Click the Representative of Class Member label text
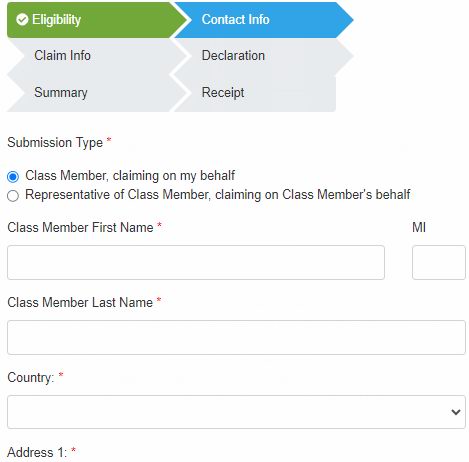The image size is (469, 462). coord(218,195)
